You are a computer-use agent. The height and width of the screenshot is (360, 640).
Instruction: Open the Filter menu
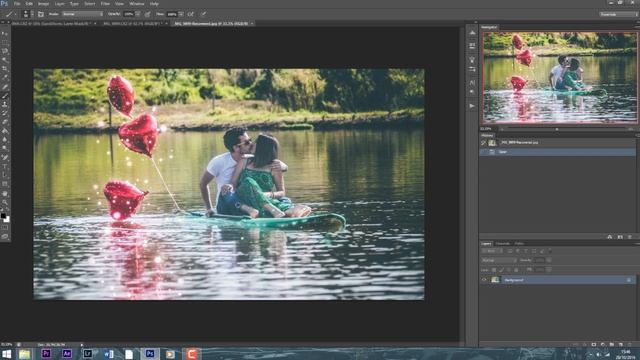[105, 4]
